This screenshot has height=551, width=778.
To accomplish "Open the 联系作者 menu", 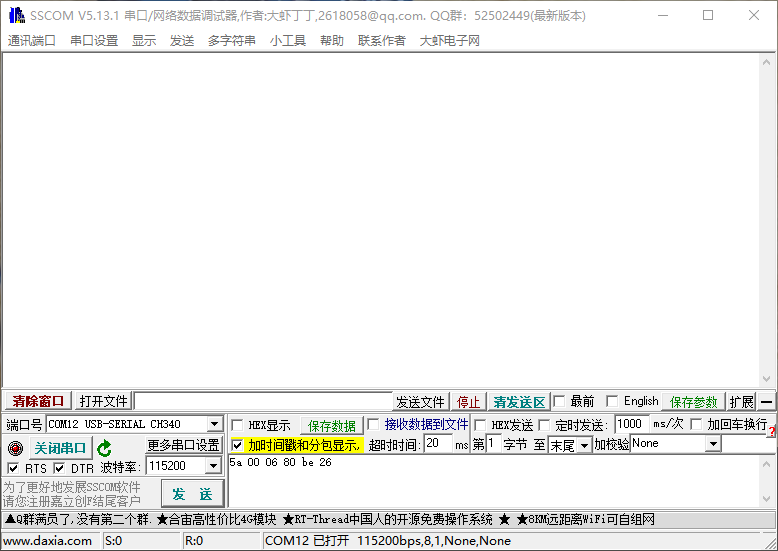I will pyautogui.click(x=382, y=41).
